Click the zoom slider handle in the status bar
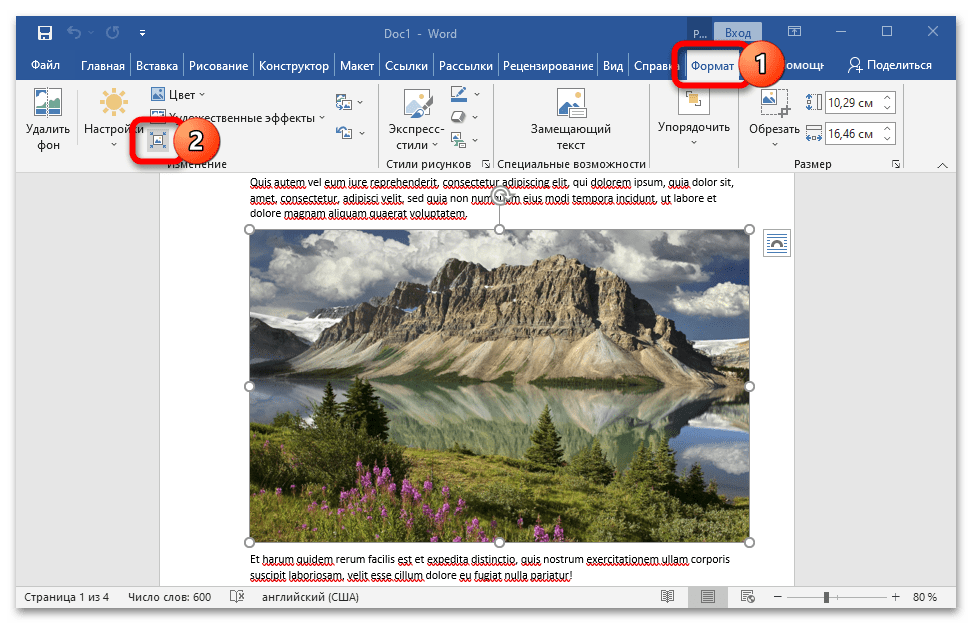 (826, 597)
